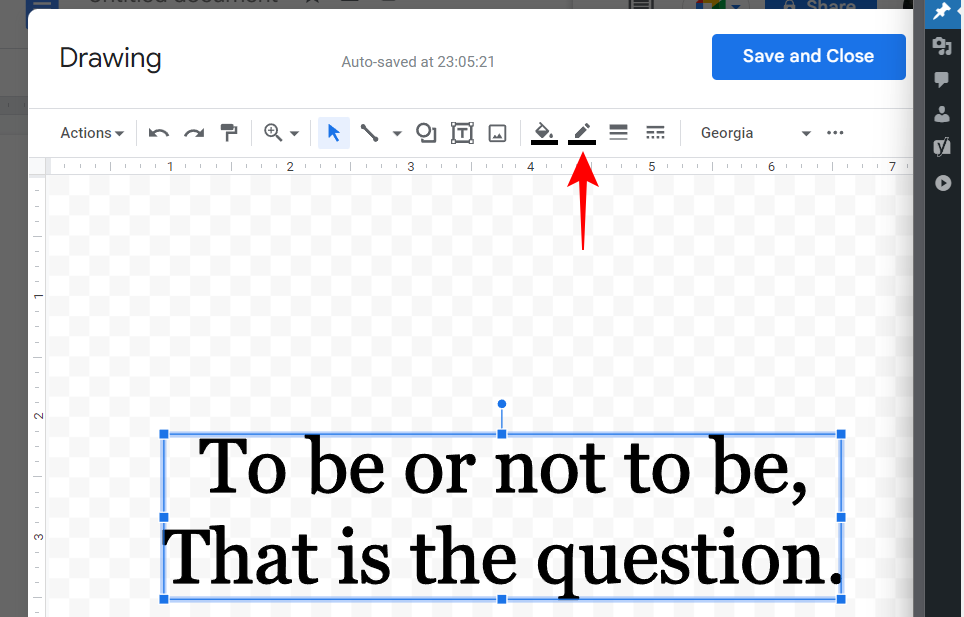Open the Georgia font dropdown

(x=755, y=133)
